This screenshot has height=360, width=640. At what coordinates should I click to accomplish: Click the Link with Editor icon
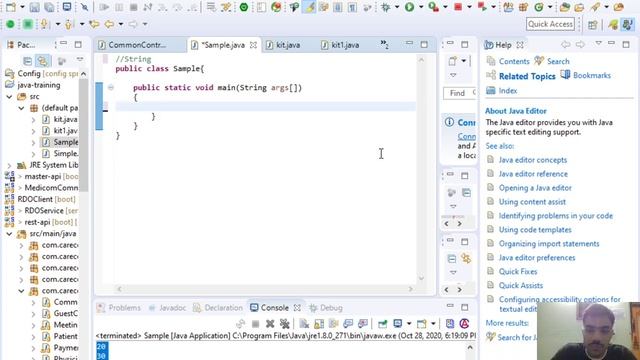tap(42, 61)
